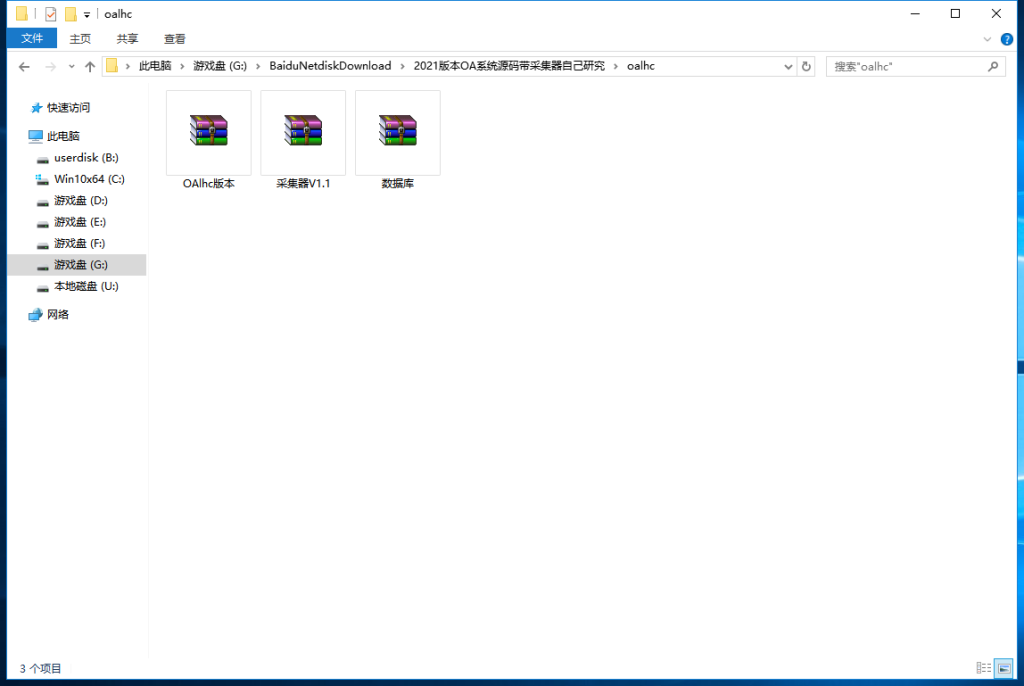Click the 游戏盘 (F:) drive icon
1024x686 pixels.
point(42,244)
